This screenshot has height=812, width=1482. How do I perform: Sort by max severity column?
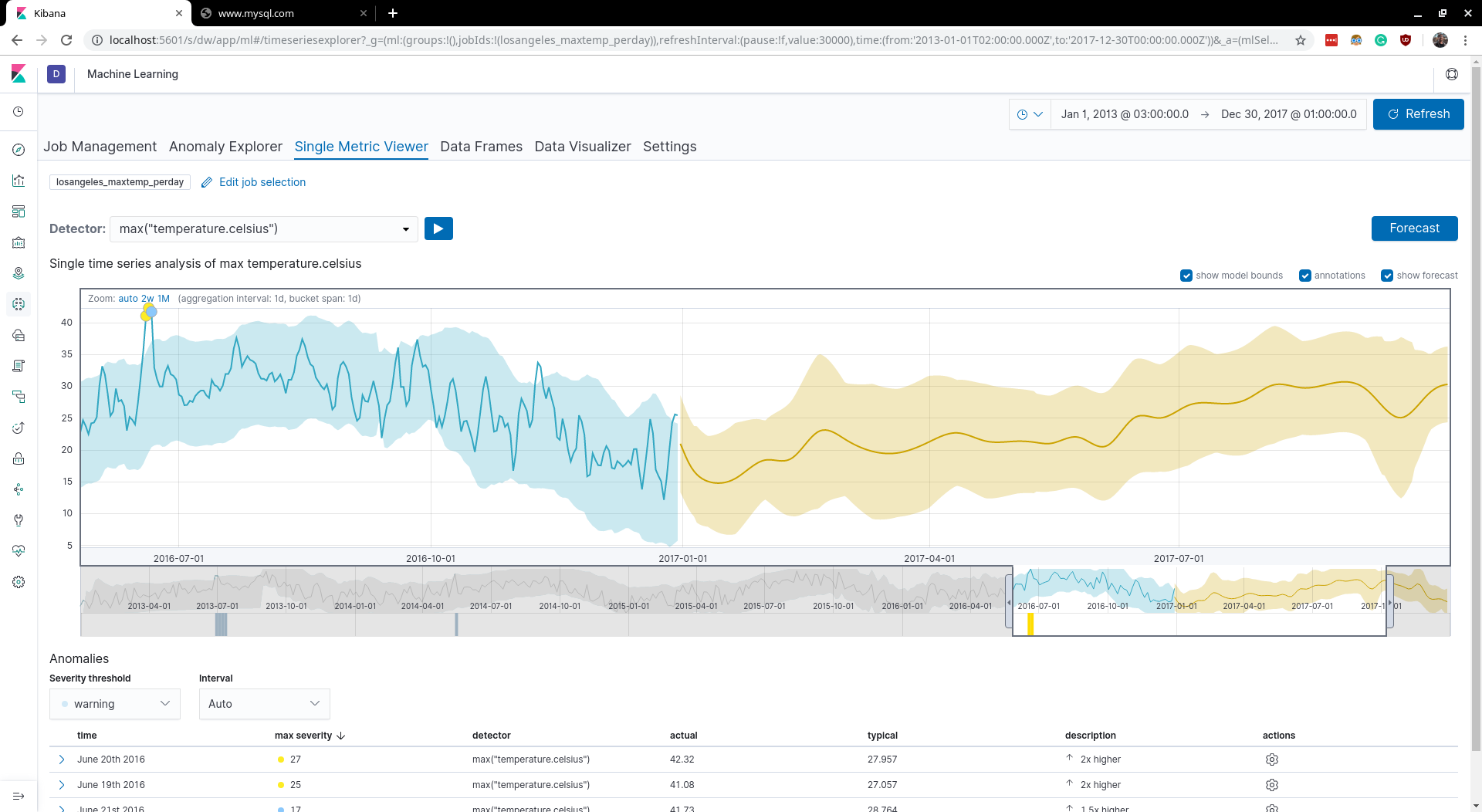[310, 736]
